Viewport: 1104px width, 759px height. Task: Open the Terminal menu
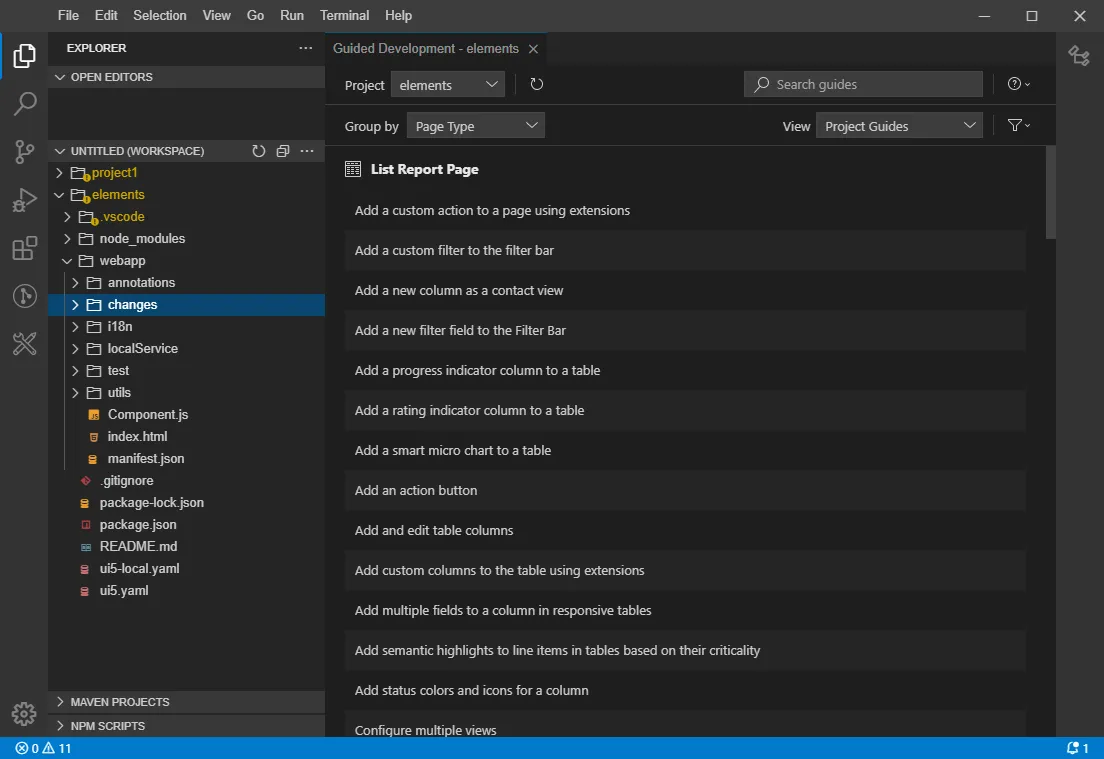(x=344, y=16)
